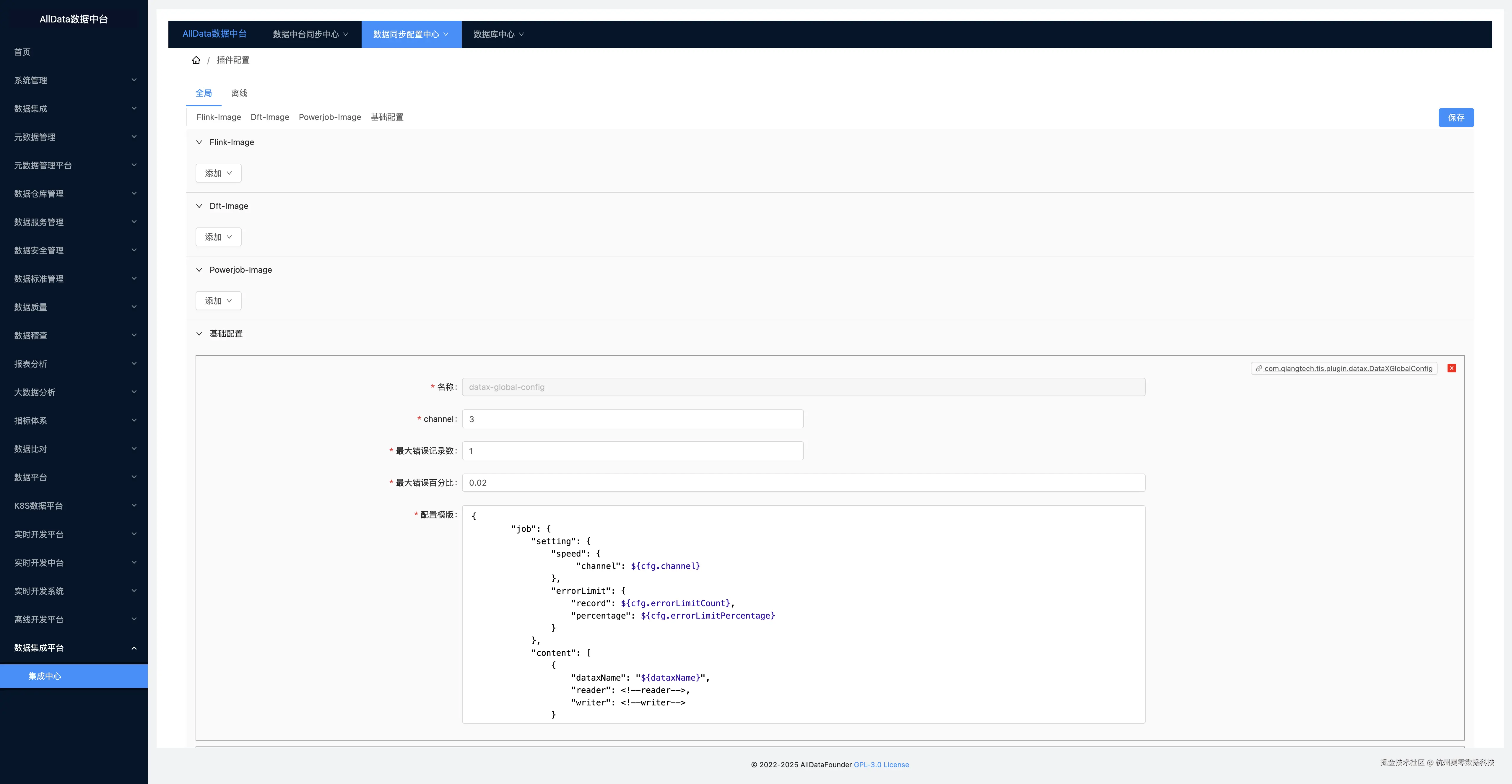Screen dimensions: 1512x784
Task: Open 添加 dropdown under Powerjob-Image
Action: (218, 301)
